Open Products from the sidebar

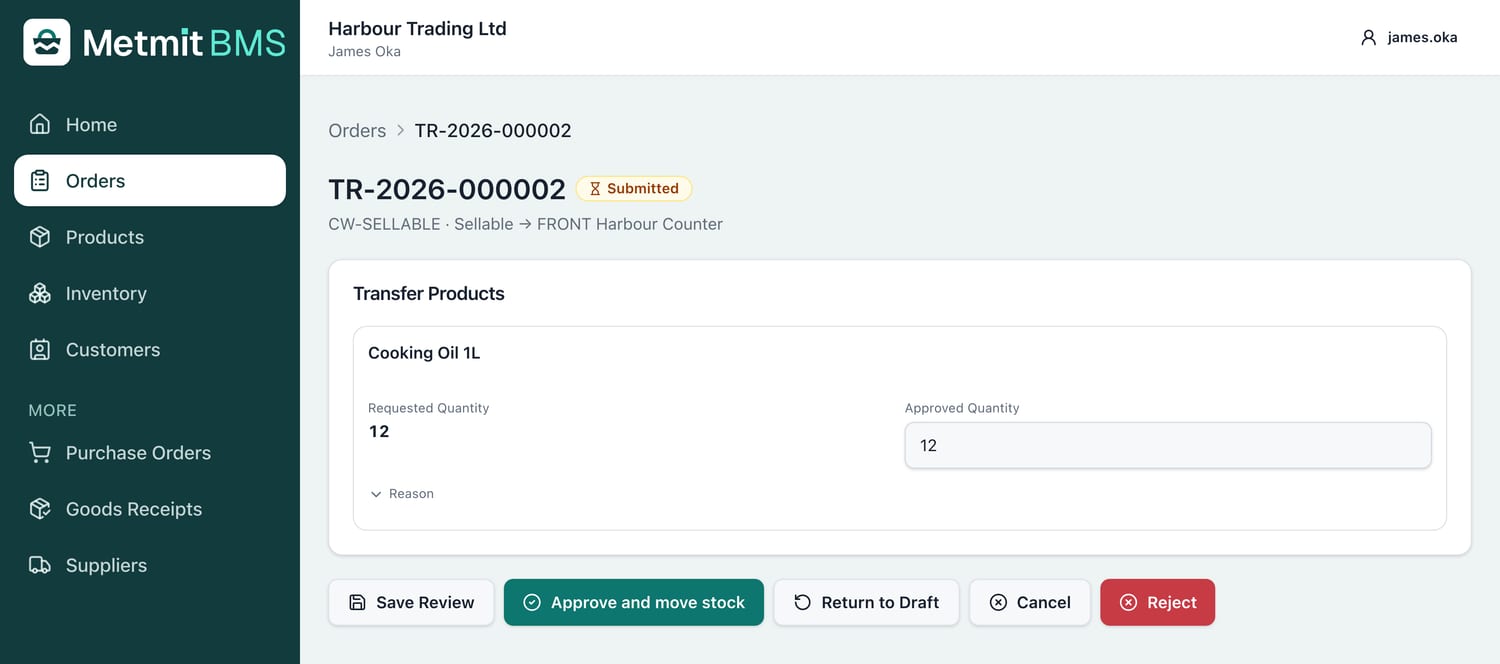coord(150,237)
